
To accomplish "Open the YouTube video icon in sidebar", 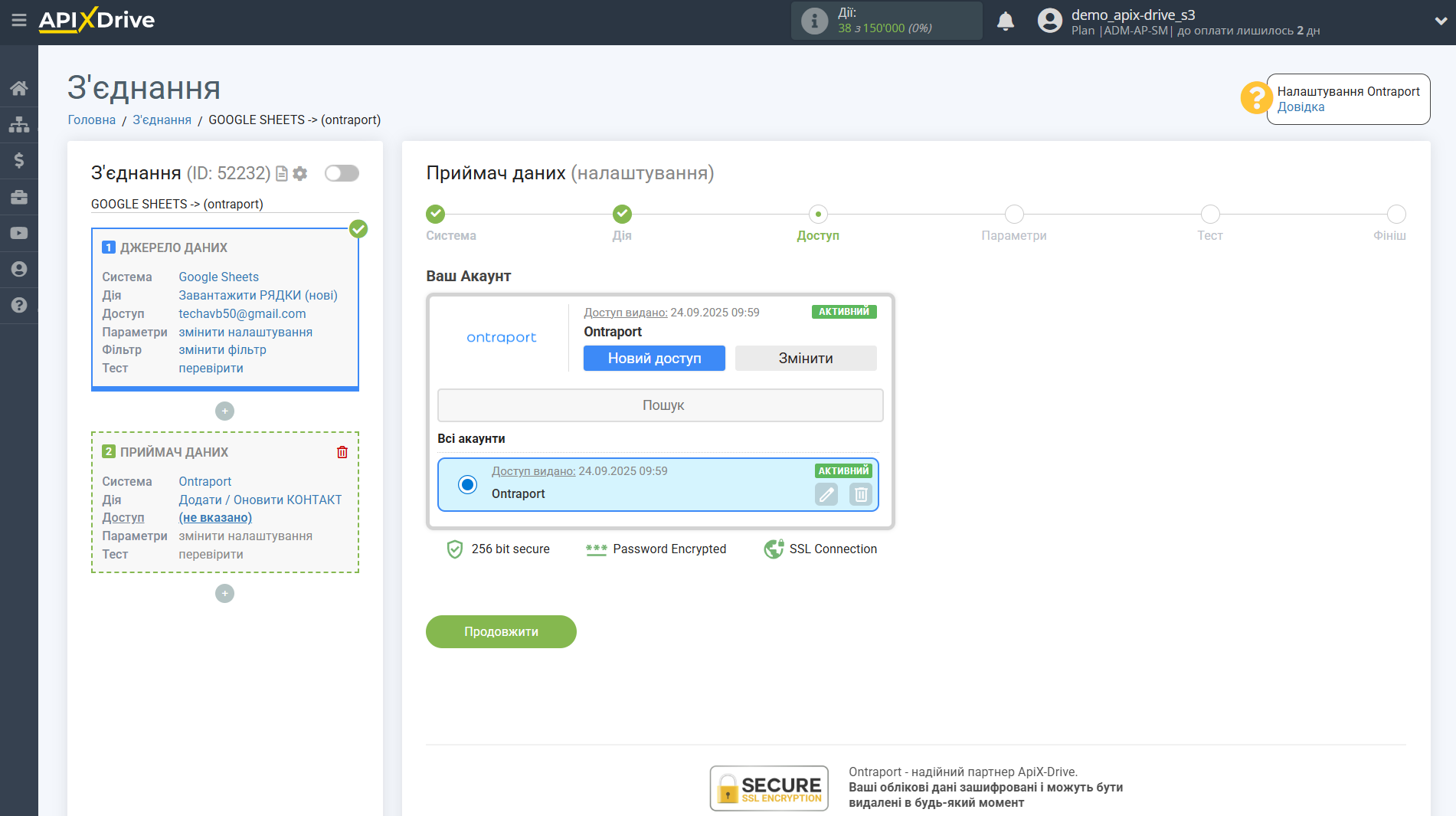I will (x=18, y=233).
